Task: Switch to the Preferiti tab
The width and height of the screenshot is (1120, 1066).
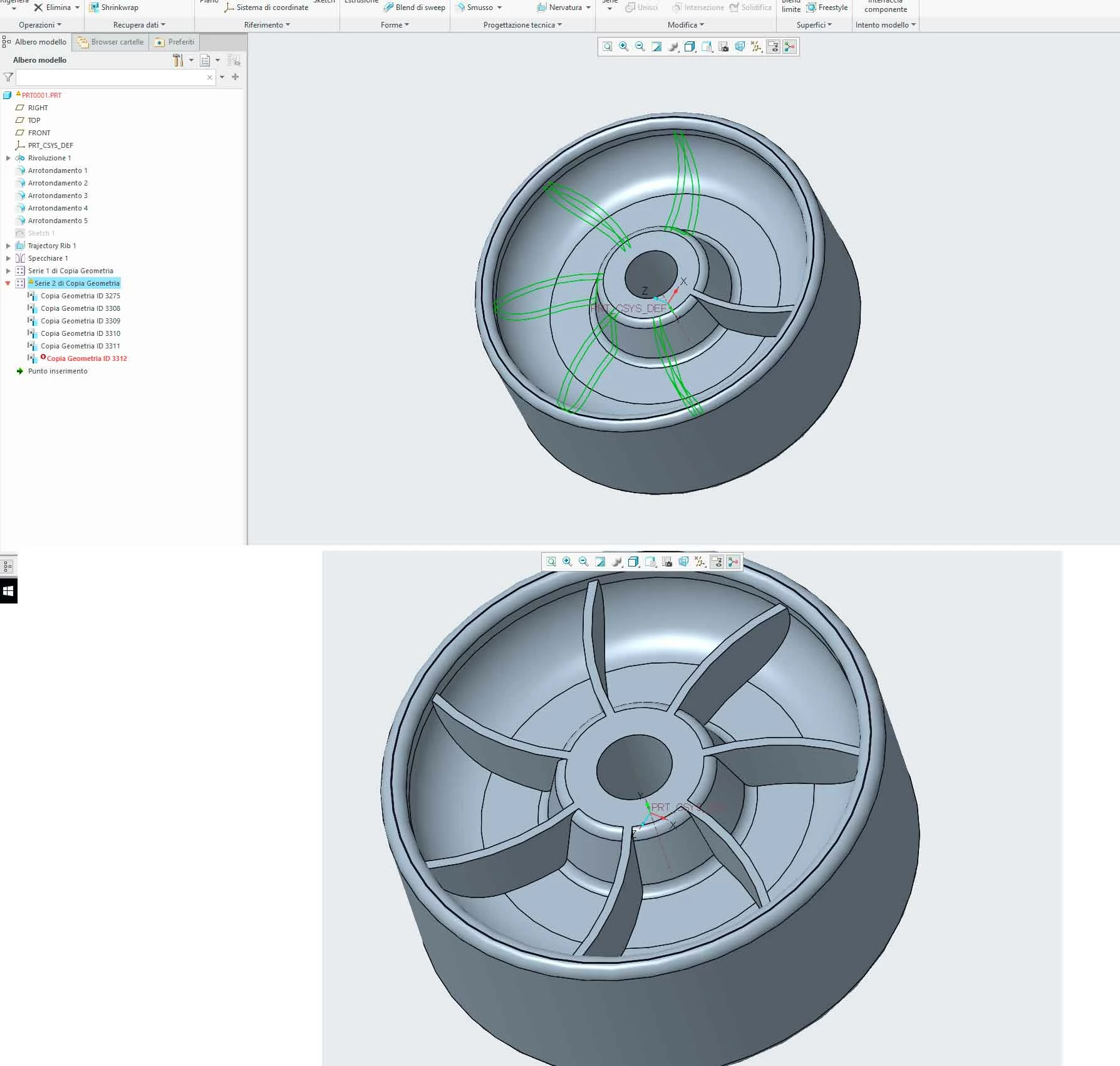Action: point(175,42)
